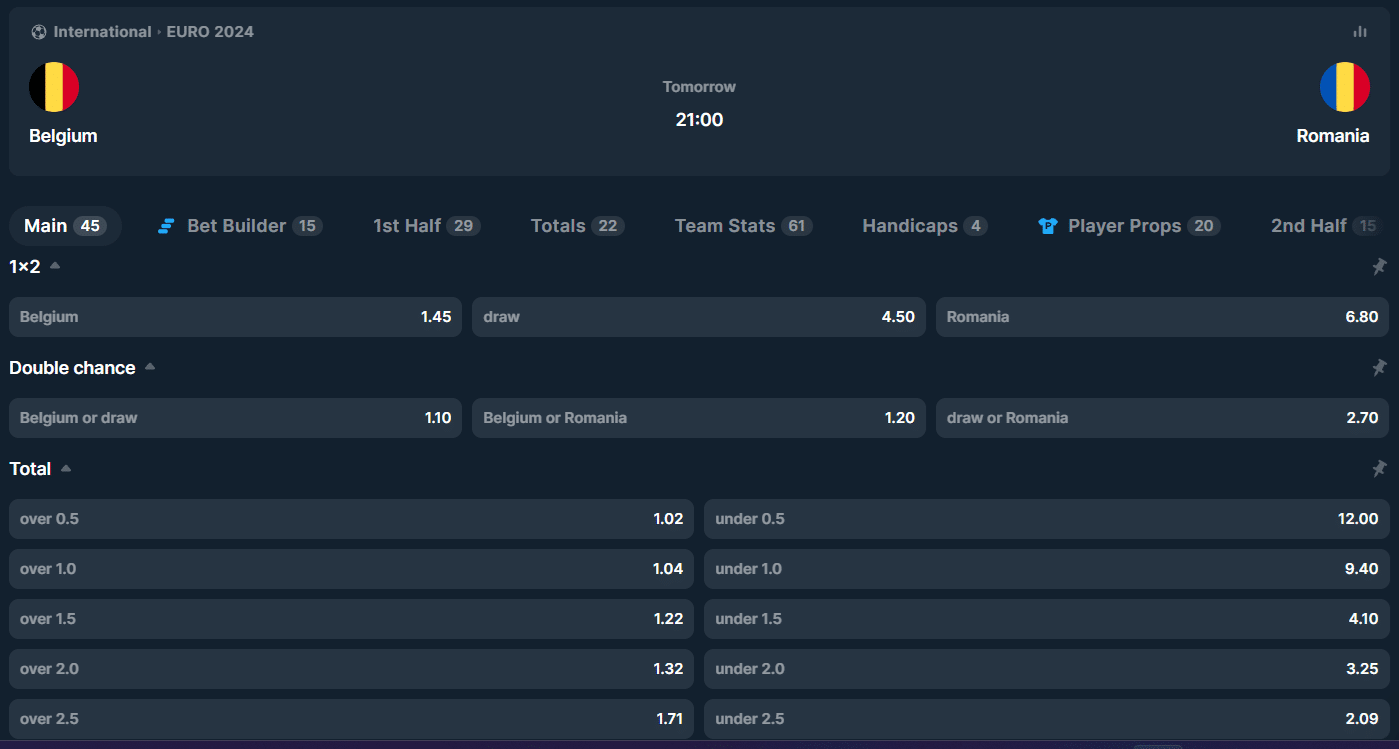Open match statistics bar chart icon
Image resolution: width=1399 pixels, height=749 pixels.
[1360, 32]
